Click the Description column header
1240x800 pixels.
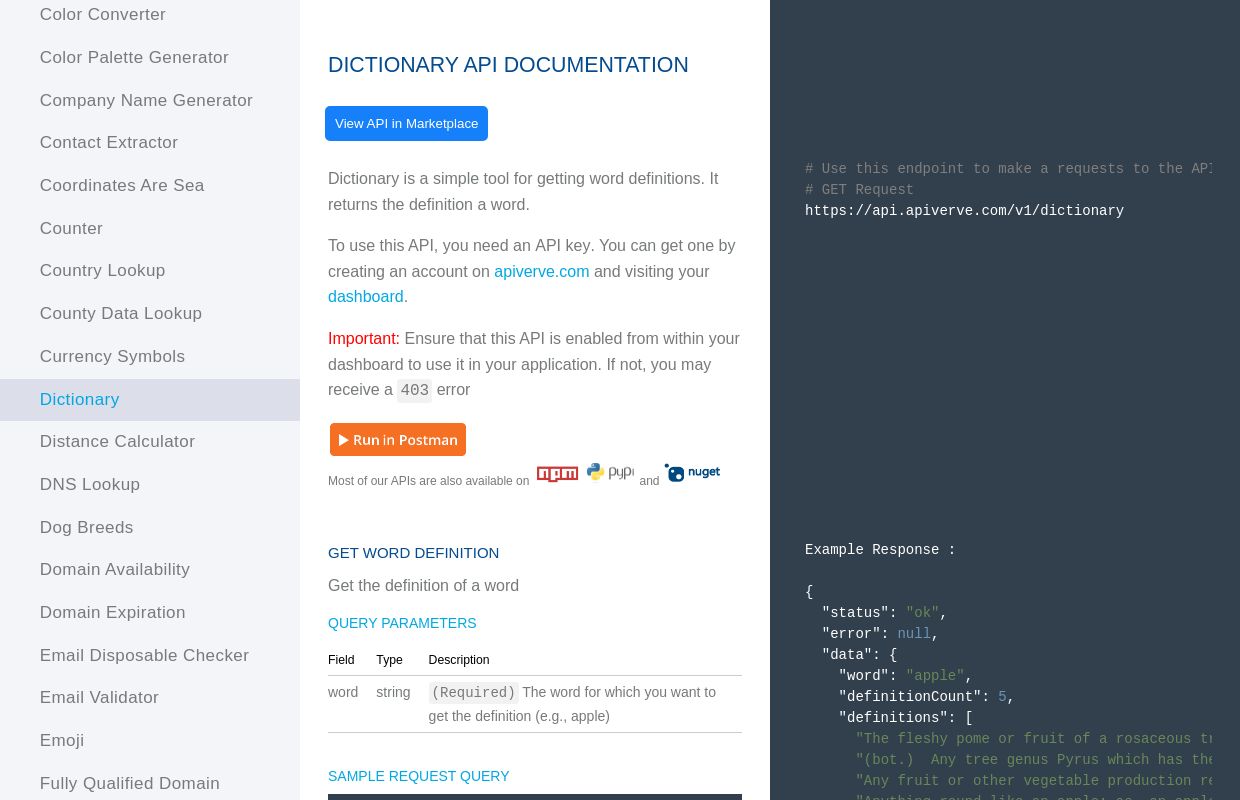tap(459, 660)
